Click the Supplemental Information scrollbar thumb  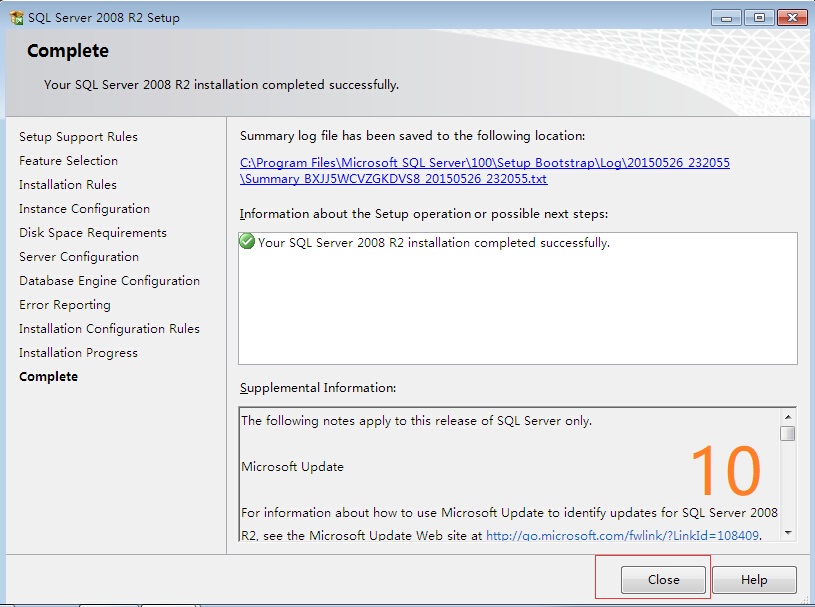(788, 433)
